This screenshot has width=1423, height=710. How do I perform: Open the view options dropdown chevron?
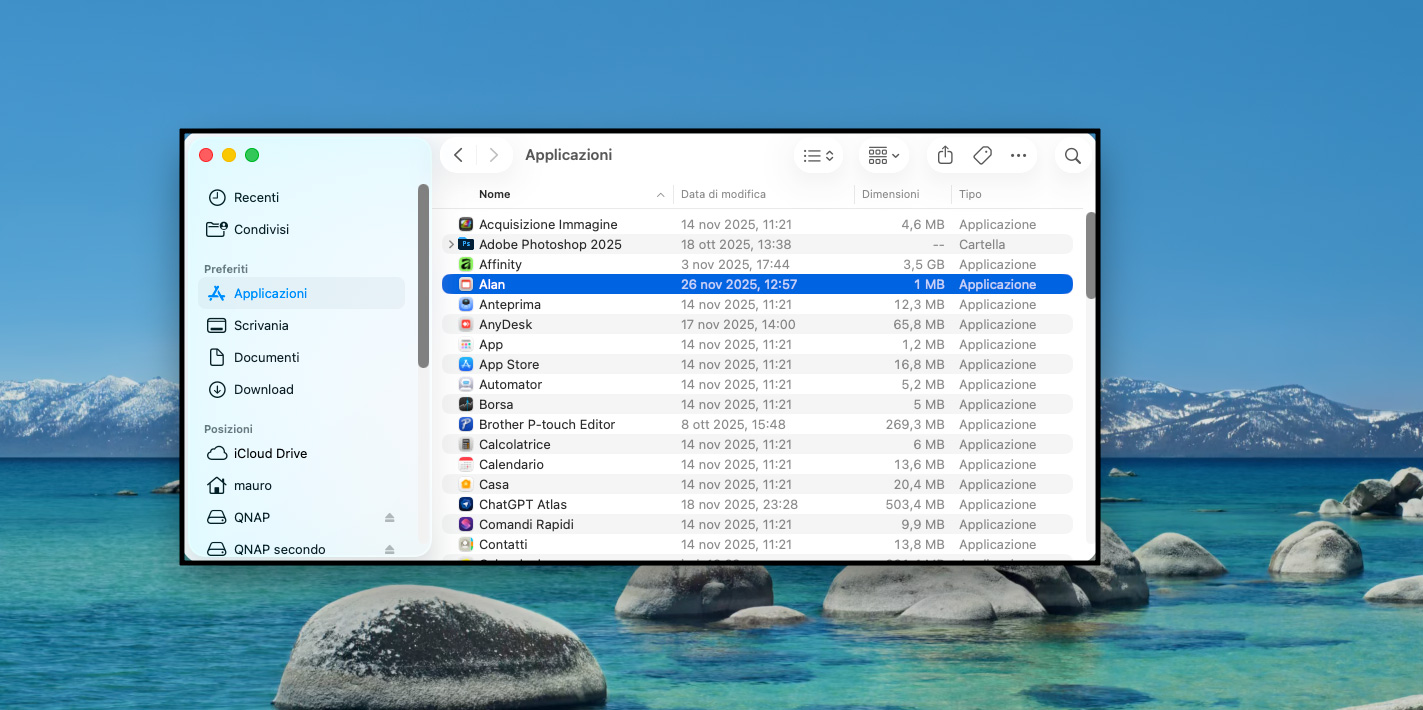[828, 156]
